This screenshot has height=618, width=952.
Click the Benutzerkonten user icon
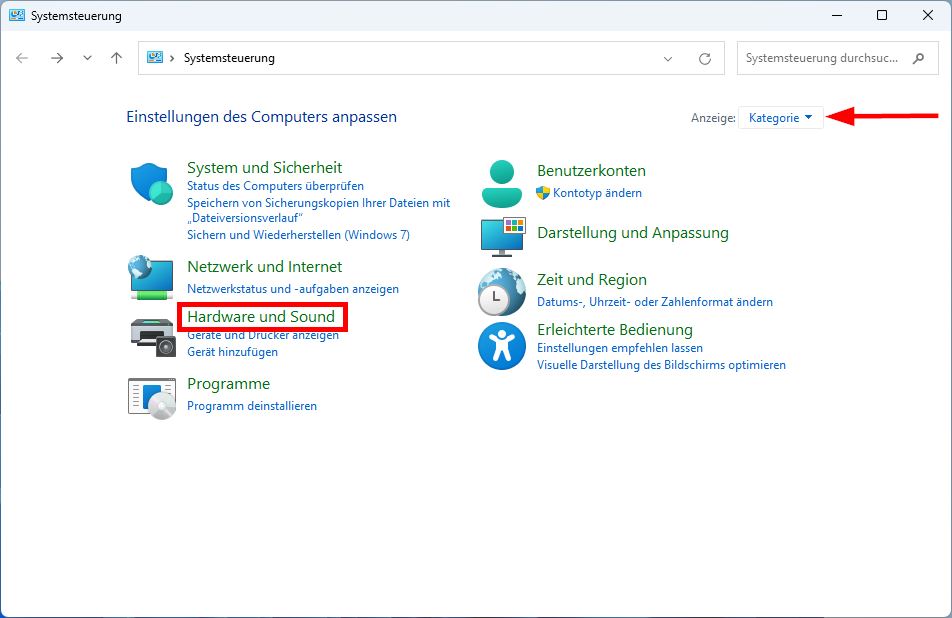tap(501, 184)
